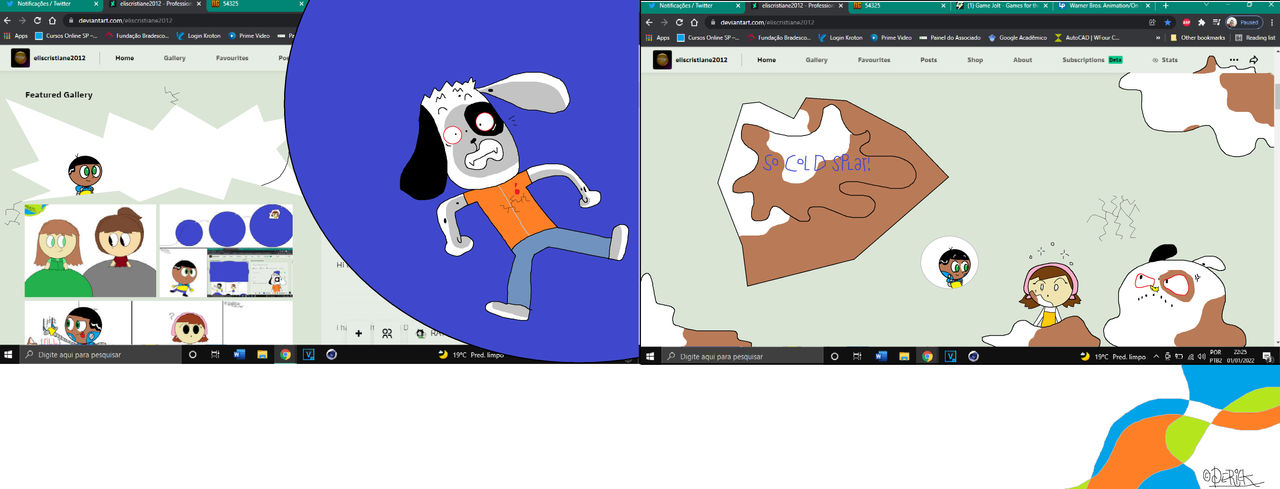Open Chrome on right taskbar
This screenshot has width=1280, height=489.
pos(927,355)
